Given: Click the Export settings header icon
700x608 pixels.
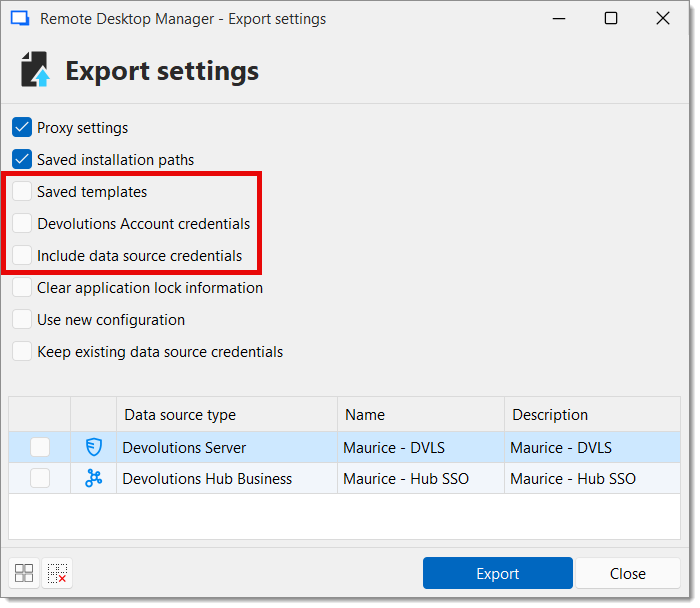Looking at the screenshot, I should (x=36, y=71).
